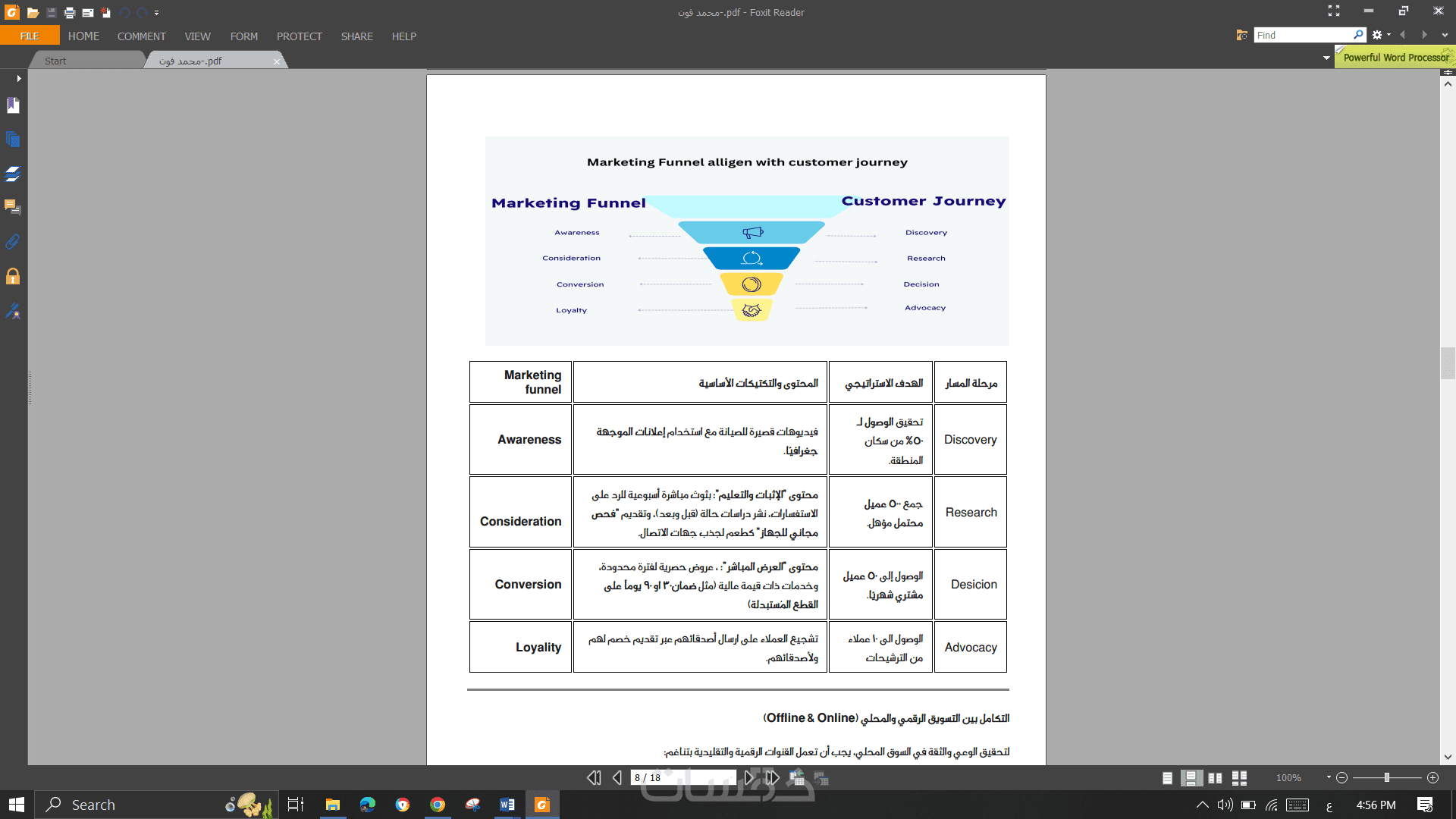1456x819 pixels.
Task: Open the quick access toolbar customize dropdown
Action: 157,13
